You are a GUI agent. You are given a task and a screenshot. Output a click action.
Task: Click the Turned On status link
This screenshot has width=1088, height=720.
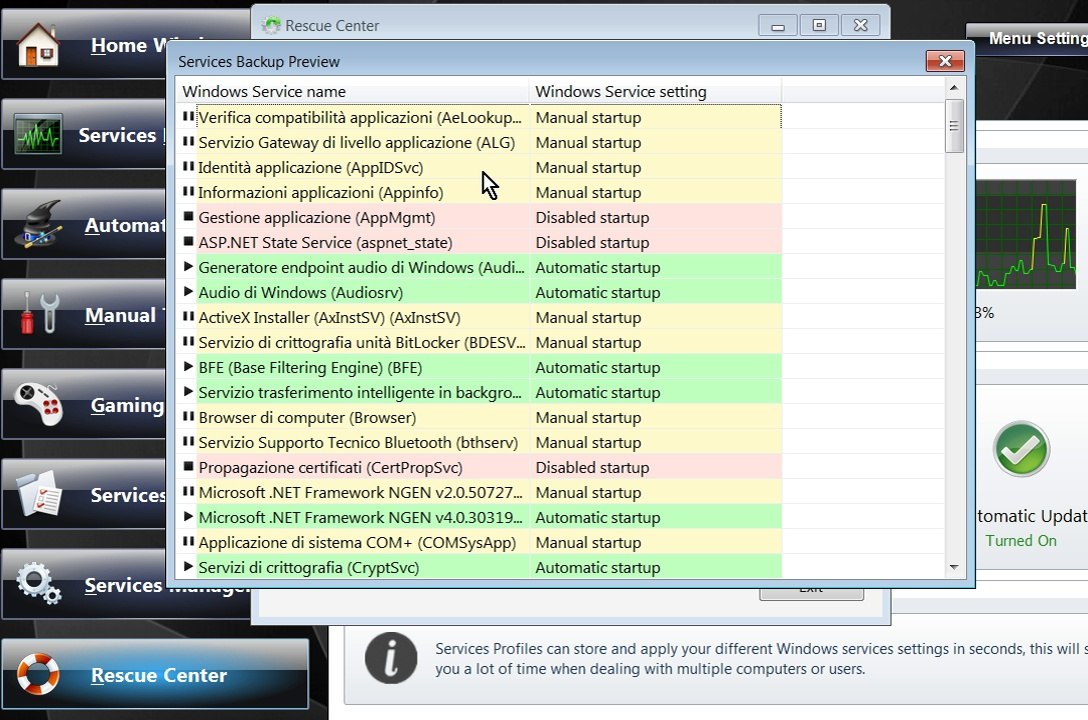click(1021, 540)
